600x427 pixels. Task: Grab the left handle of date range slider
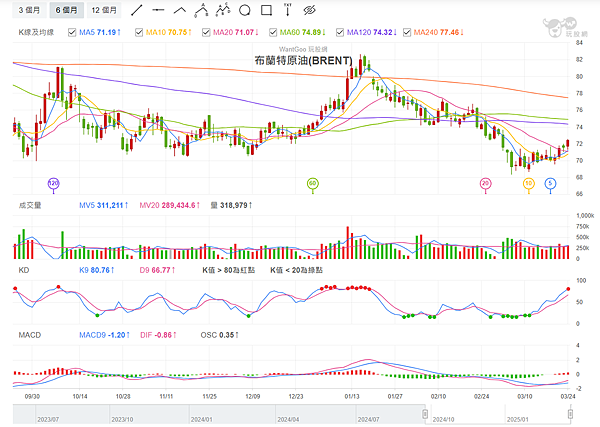click(425, 414)
